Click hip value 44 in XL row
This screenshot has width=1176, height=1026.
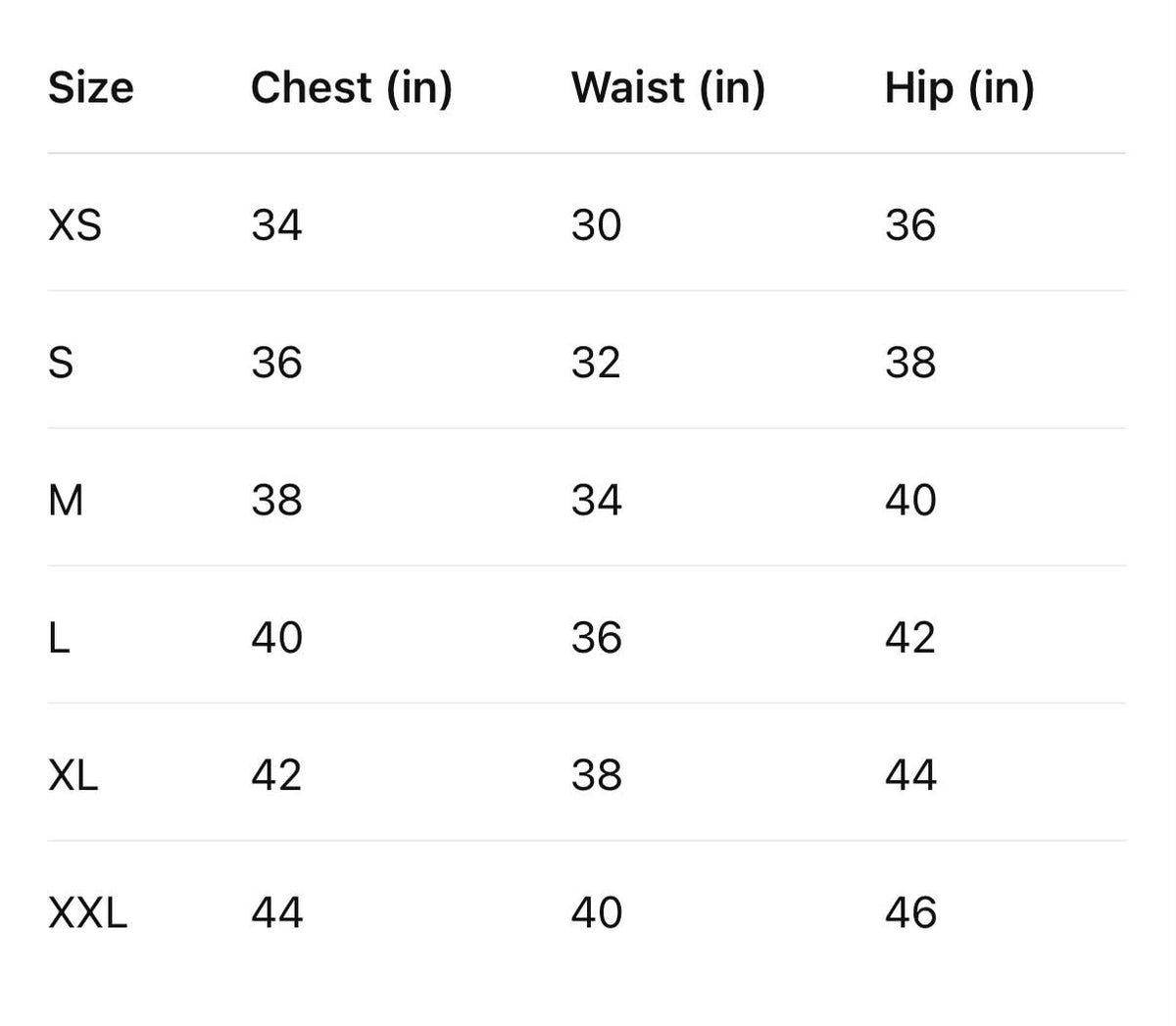click(x=910, y=775)
